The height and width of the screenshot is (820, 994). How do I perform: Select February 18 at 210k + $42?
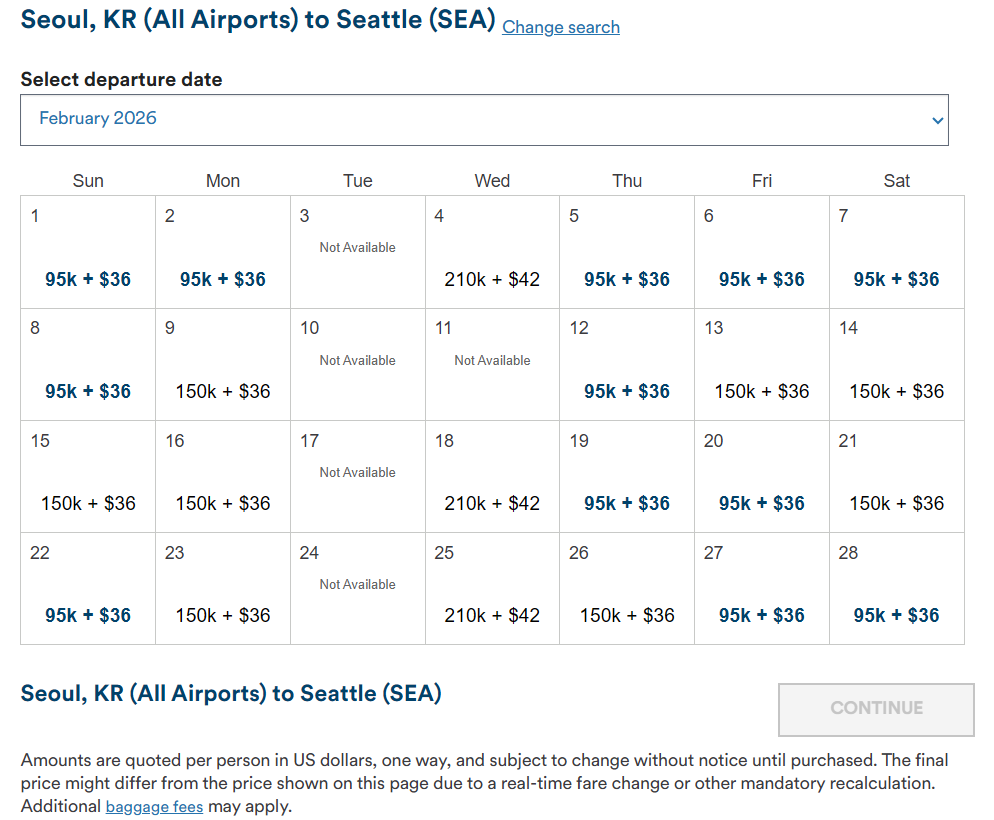pyautogui.click(x=492, y=503)
